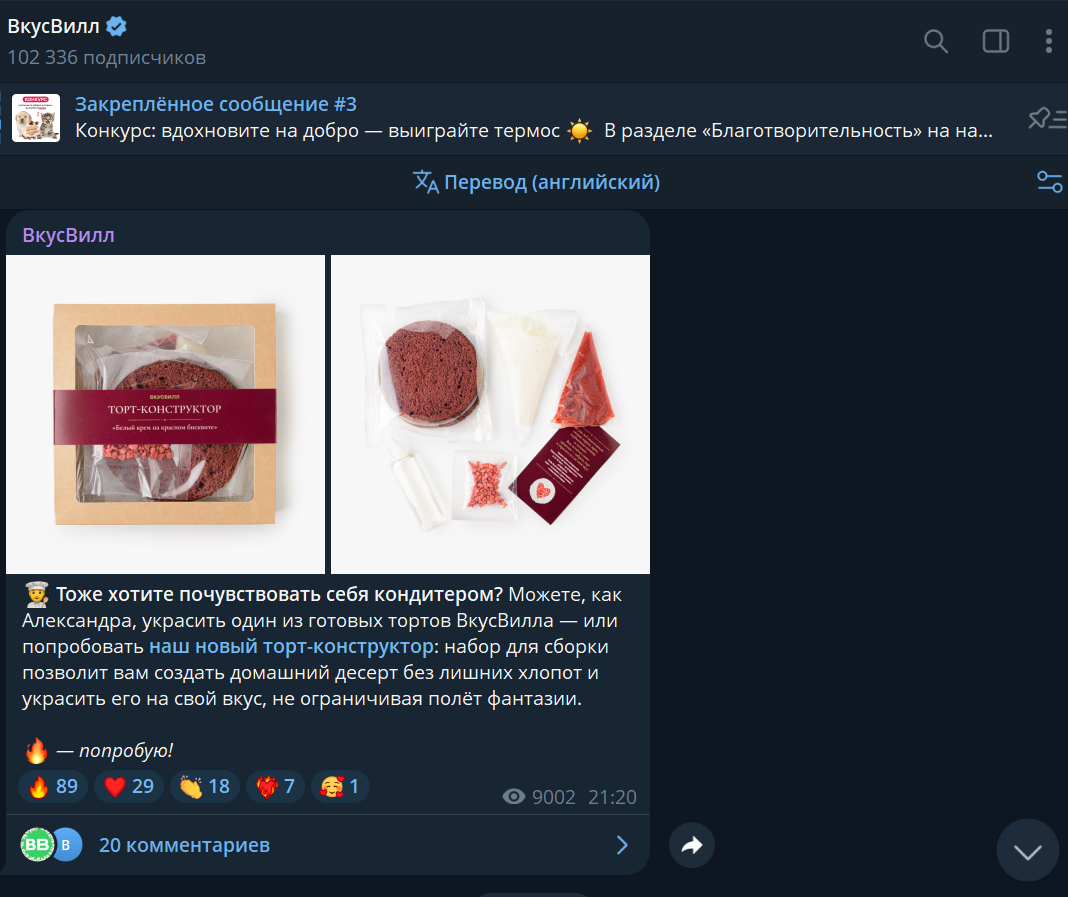
Task: Toggle the clapping hands reaction with 18
Action: (205, 787)
